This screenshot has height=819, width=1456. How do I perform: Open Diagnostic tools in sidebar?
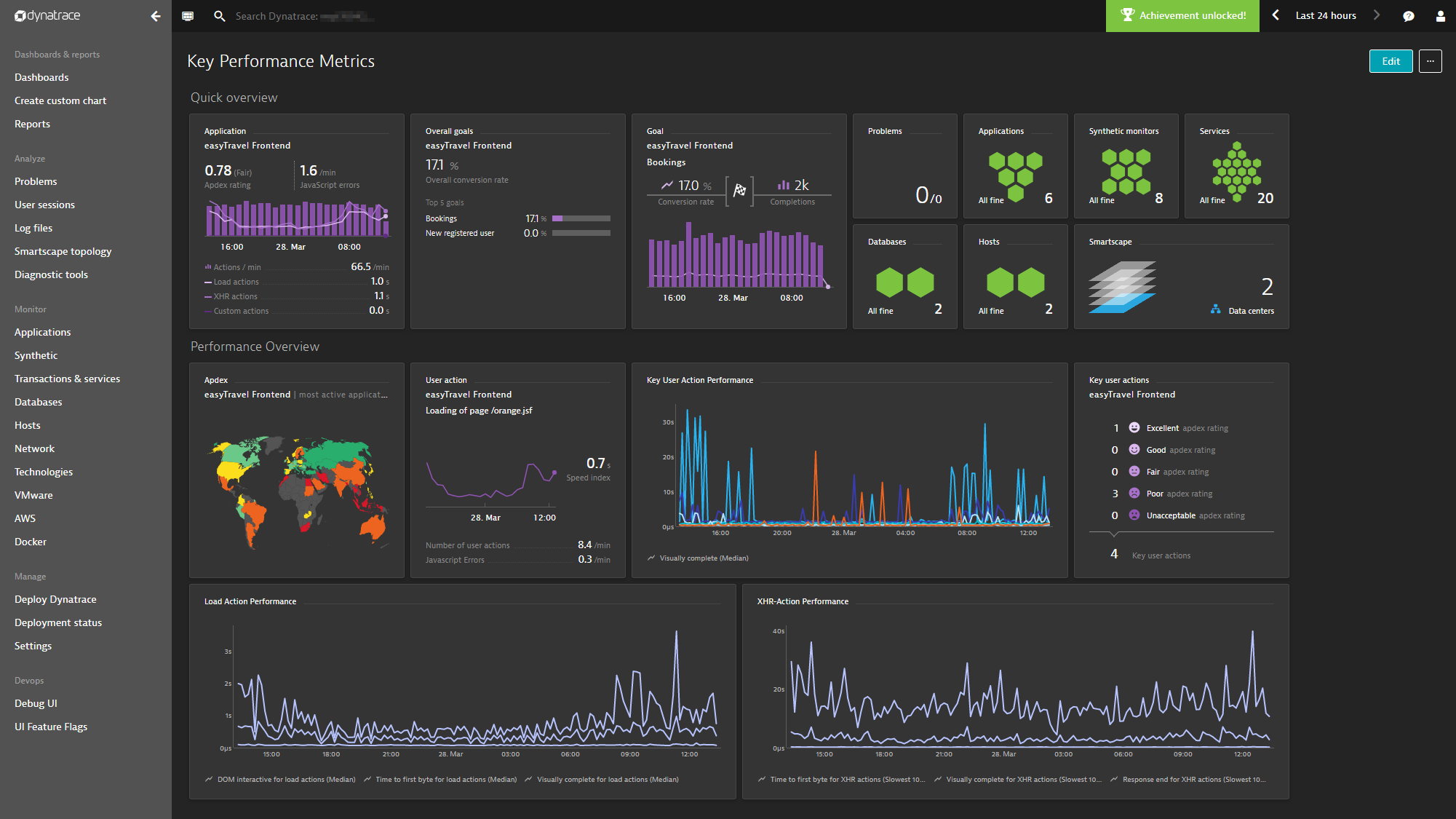[x=51, y=274]
